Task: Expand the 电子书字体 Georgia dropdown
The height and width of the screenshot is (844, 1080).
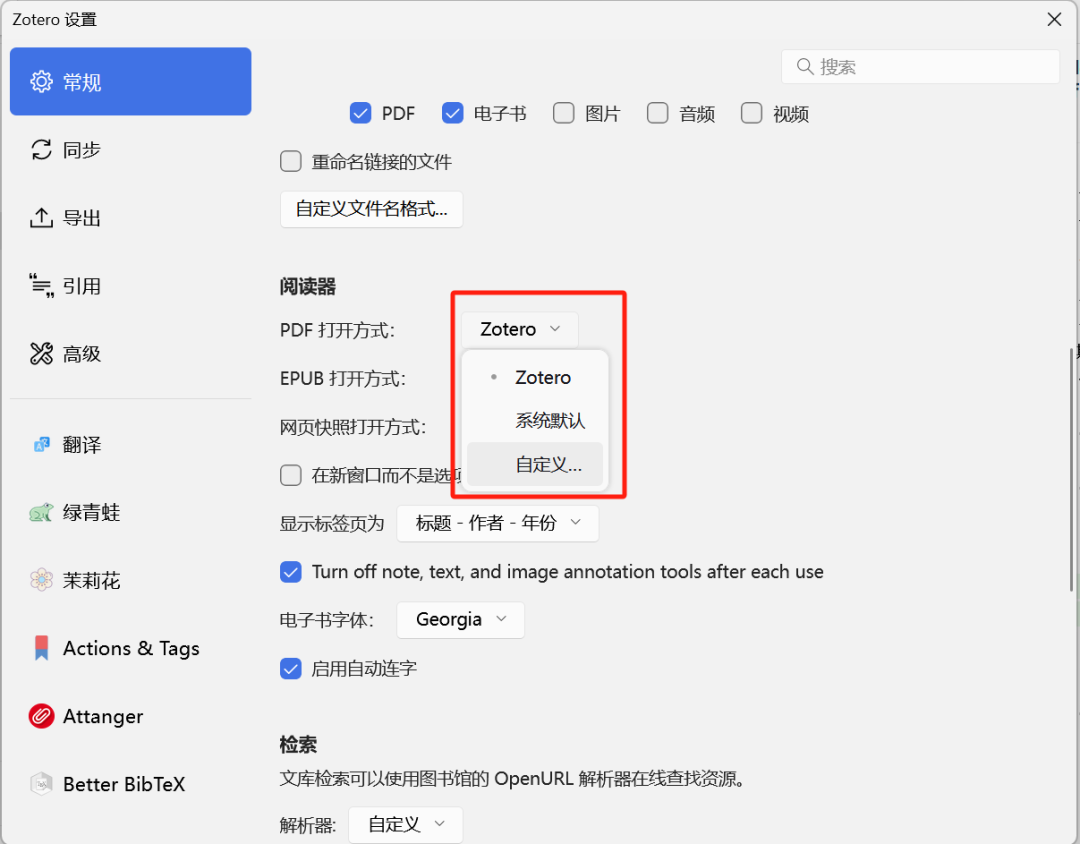Action: click(460, 620)
